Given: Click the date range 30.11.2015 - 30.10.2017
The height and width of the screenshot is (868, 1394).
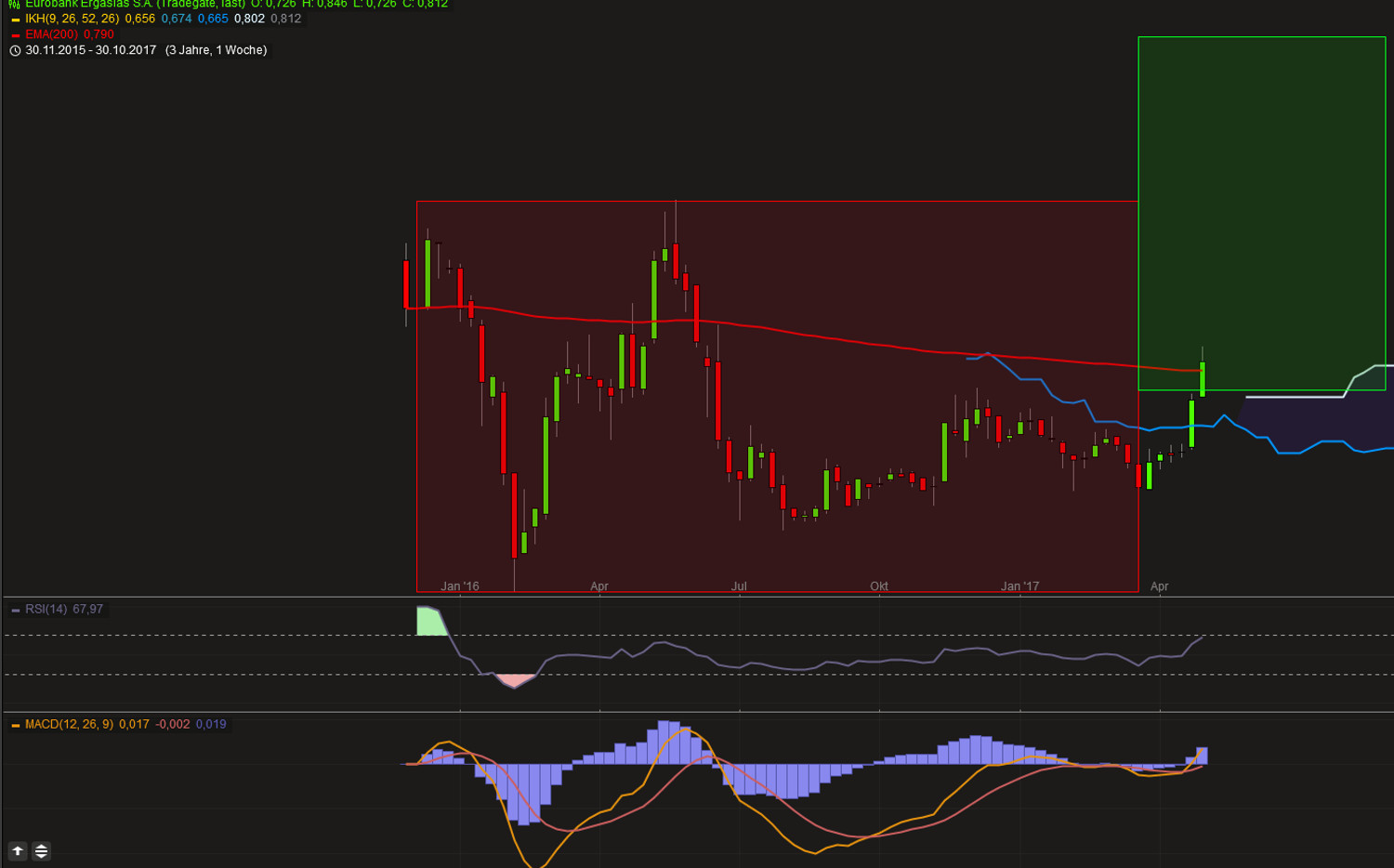Looking at the screenshot, I should [x=87, y=50].
